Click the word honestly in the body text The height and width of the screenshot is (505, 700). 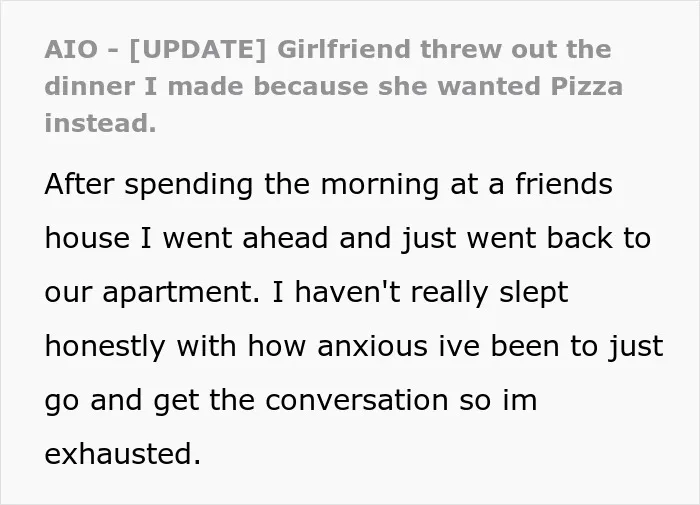105,347
